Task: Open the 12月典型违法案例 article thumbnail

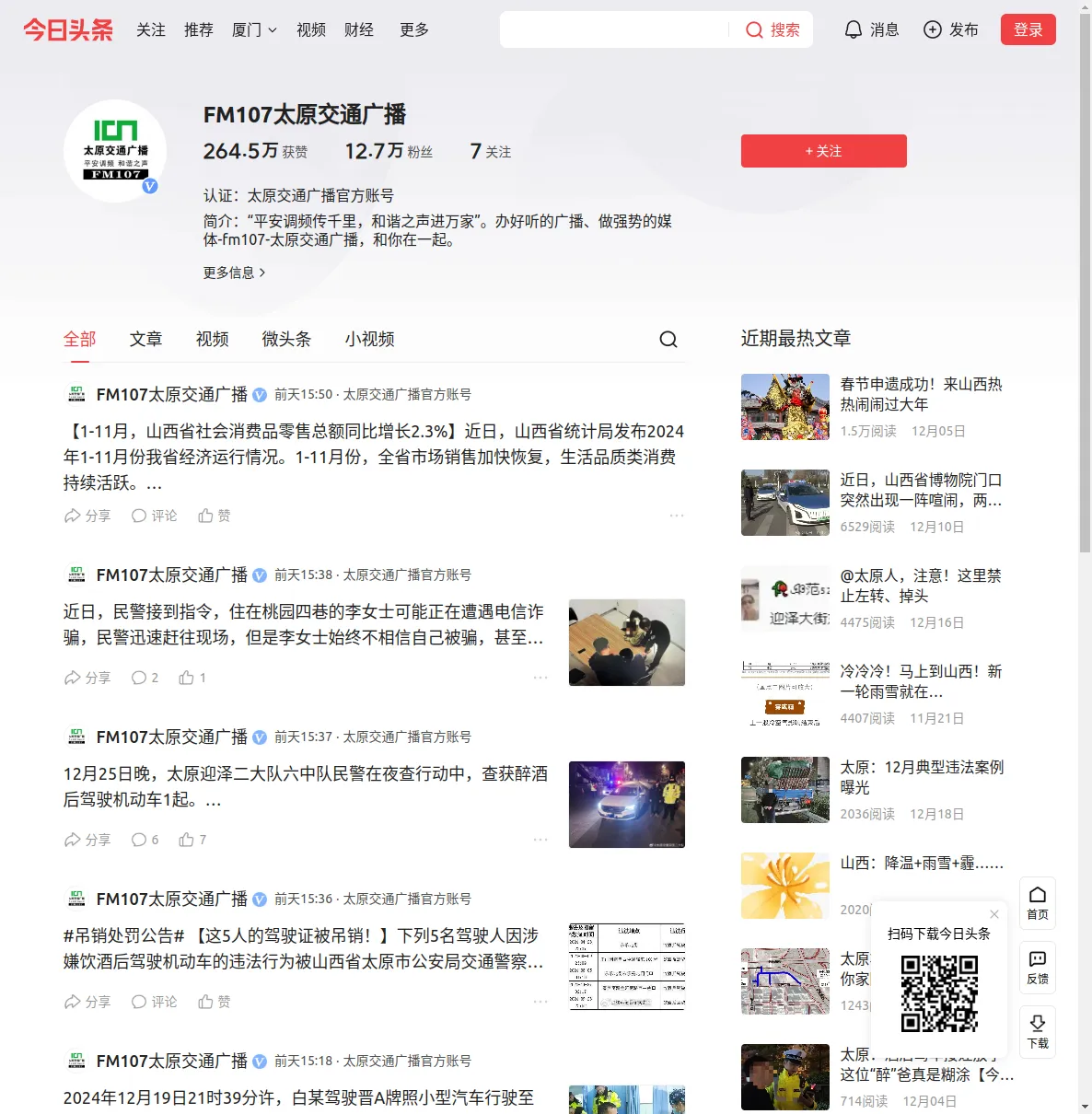Action: click(x=785, y=790)
